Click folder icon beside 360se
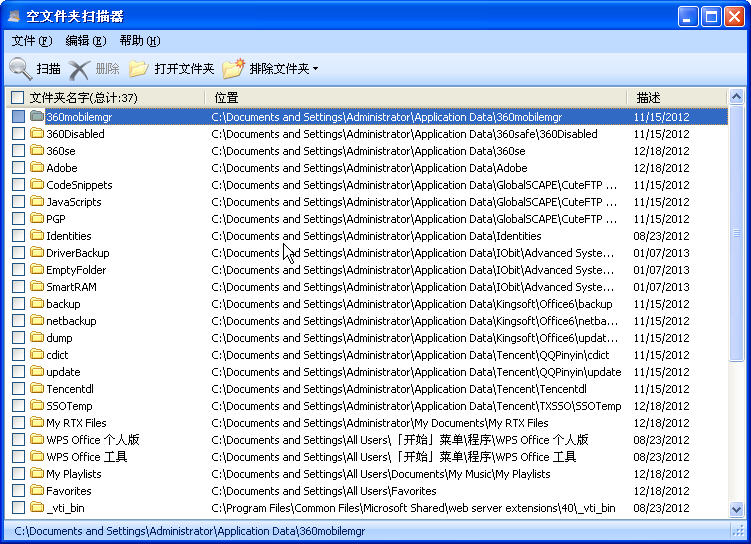This screenshot has height=544, width=751. point(37,150)
